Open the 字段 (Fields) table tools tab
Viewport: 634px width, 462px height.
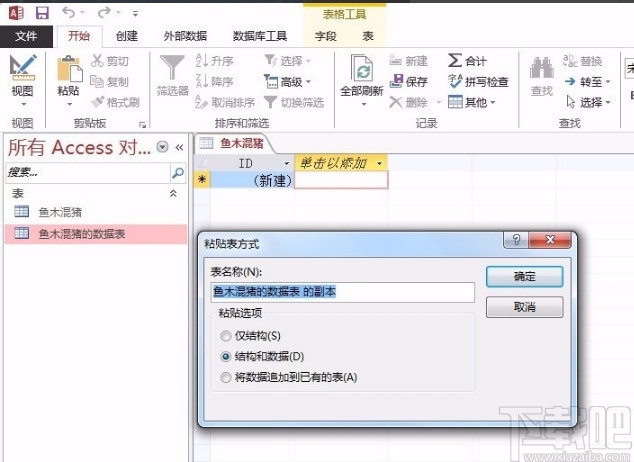coord(325,36)
